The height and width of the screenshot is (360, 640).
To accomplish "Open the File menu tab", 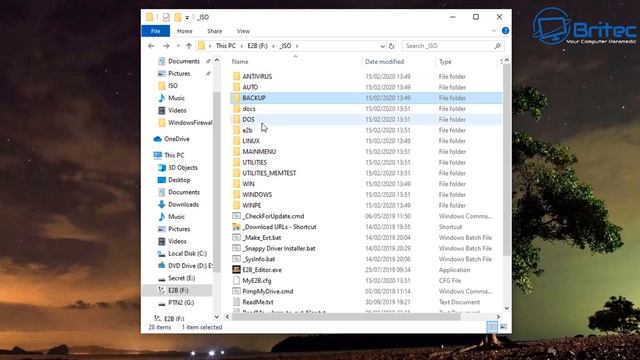I will tap(156, 31).
